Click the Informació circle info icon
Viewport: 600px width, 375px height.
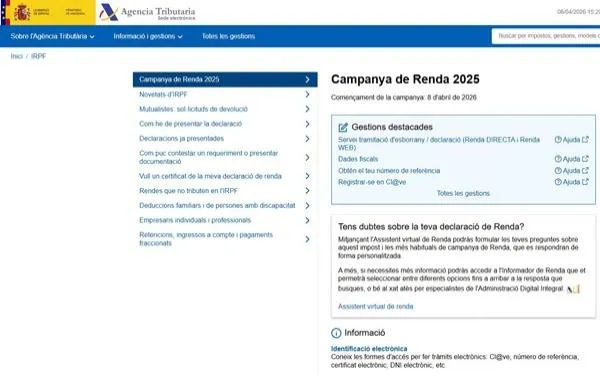[x=336, y=333]
